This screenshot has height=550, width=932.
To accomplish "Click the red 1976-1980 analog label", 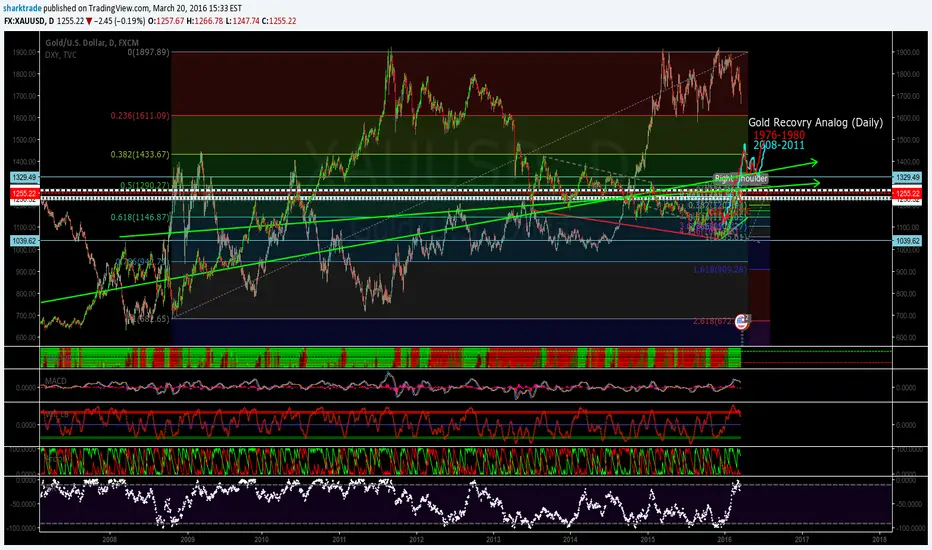I will coord(779,135).
